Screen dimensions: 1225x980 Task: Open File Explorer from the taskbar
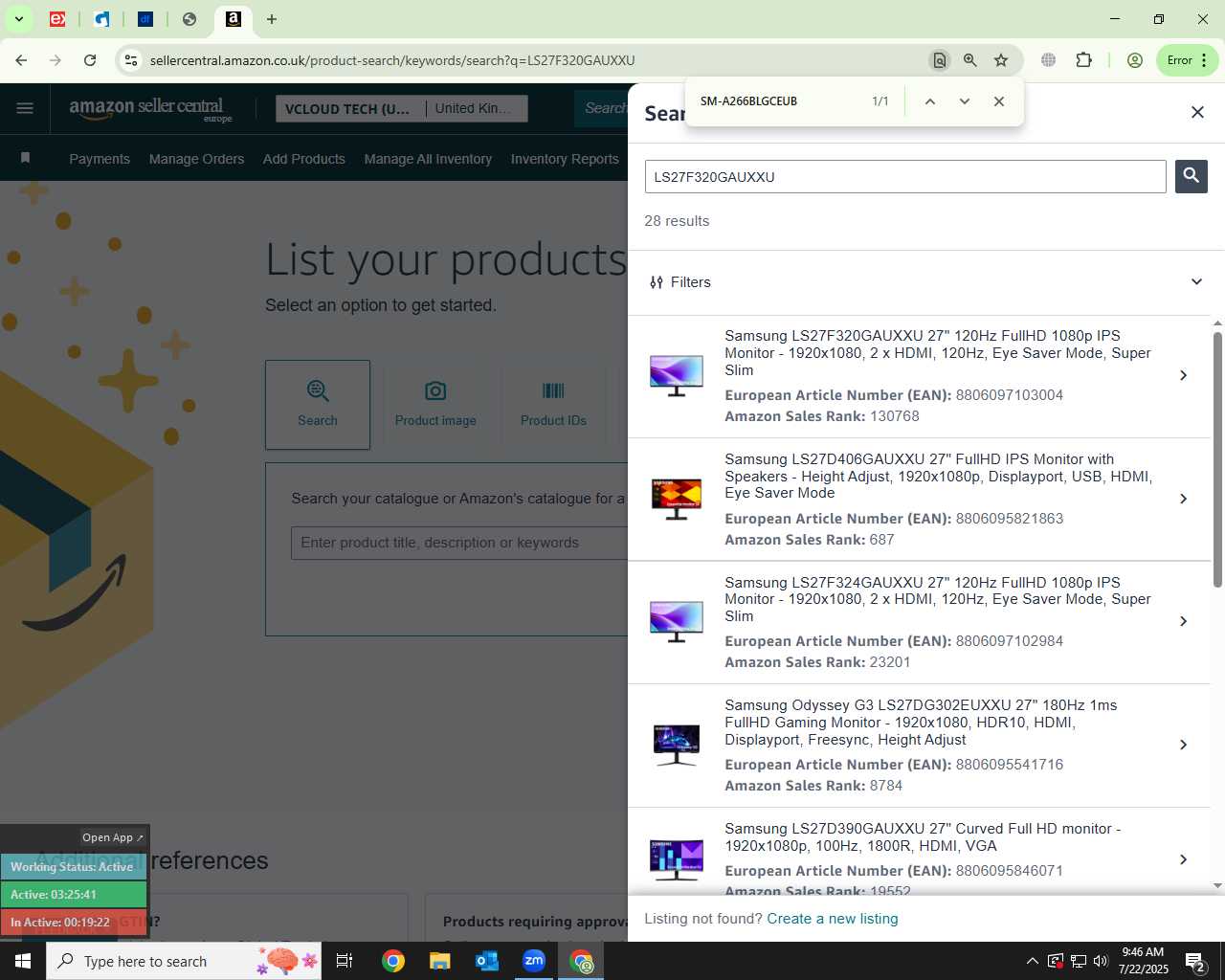point(439,961)
